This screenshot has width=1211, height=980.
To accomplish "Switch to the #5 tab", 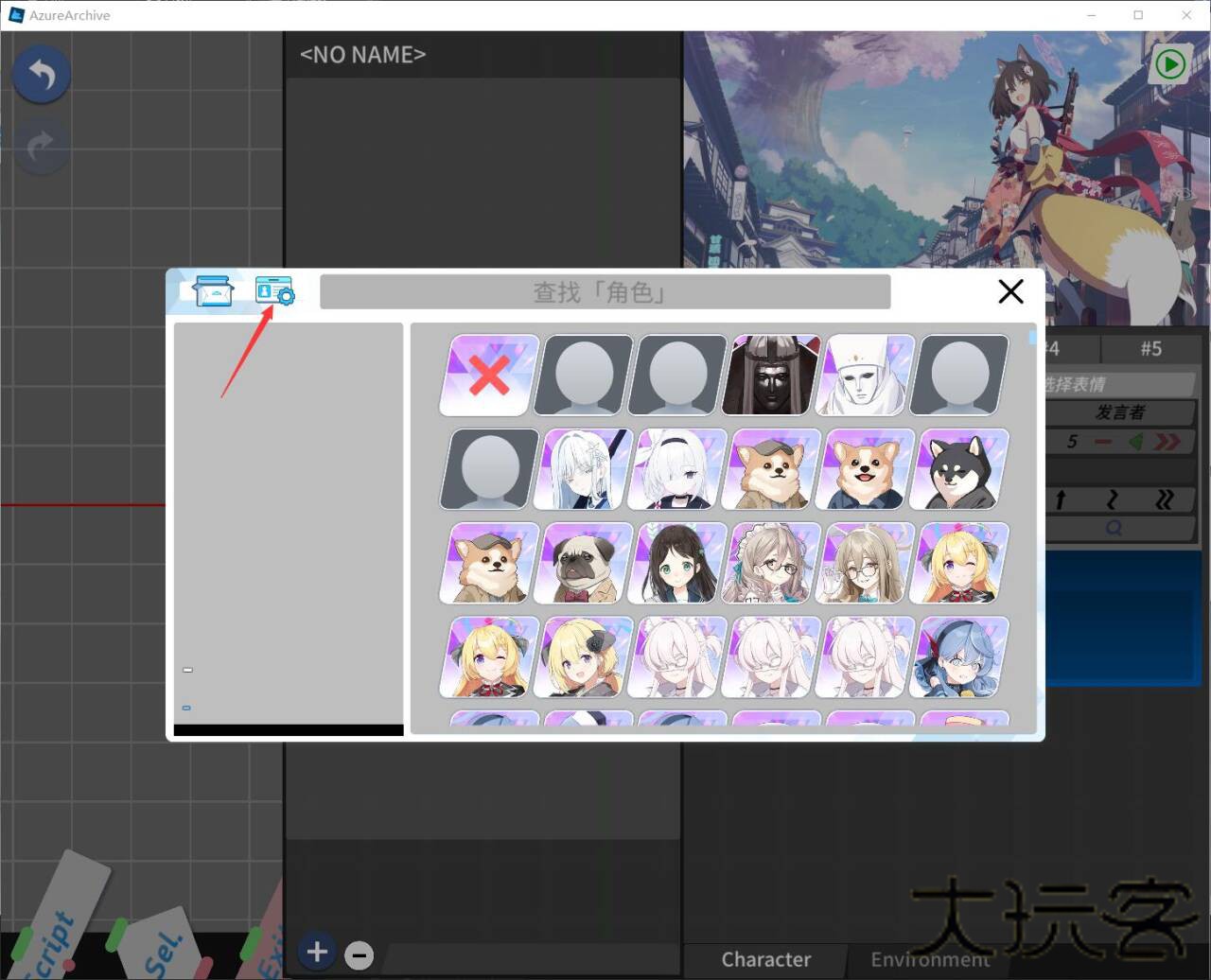I will click(x=1150, y=348).
